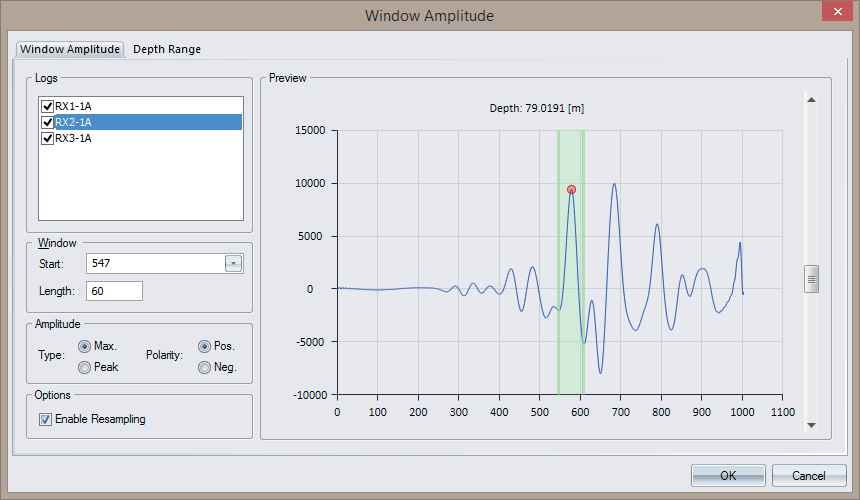This screenshot has width=860, height=500.
Task: Set polarity to Pos.
Action: (x=205, y=346)
